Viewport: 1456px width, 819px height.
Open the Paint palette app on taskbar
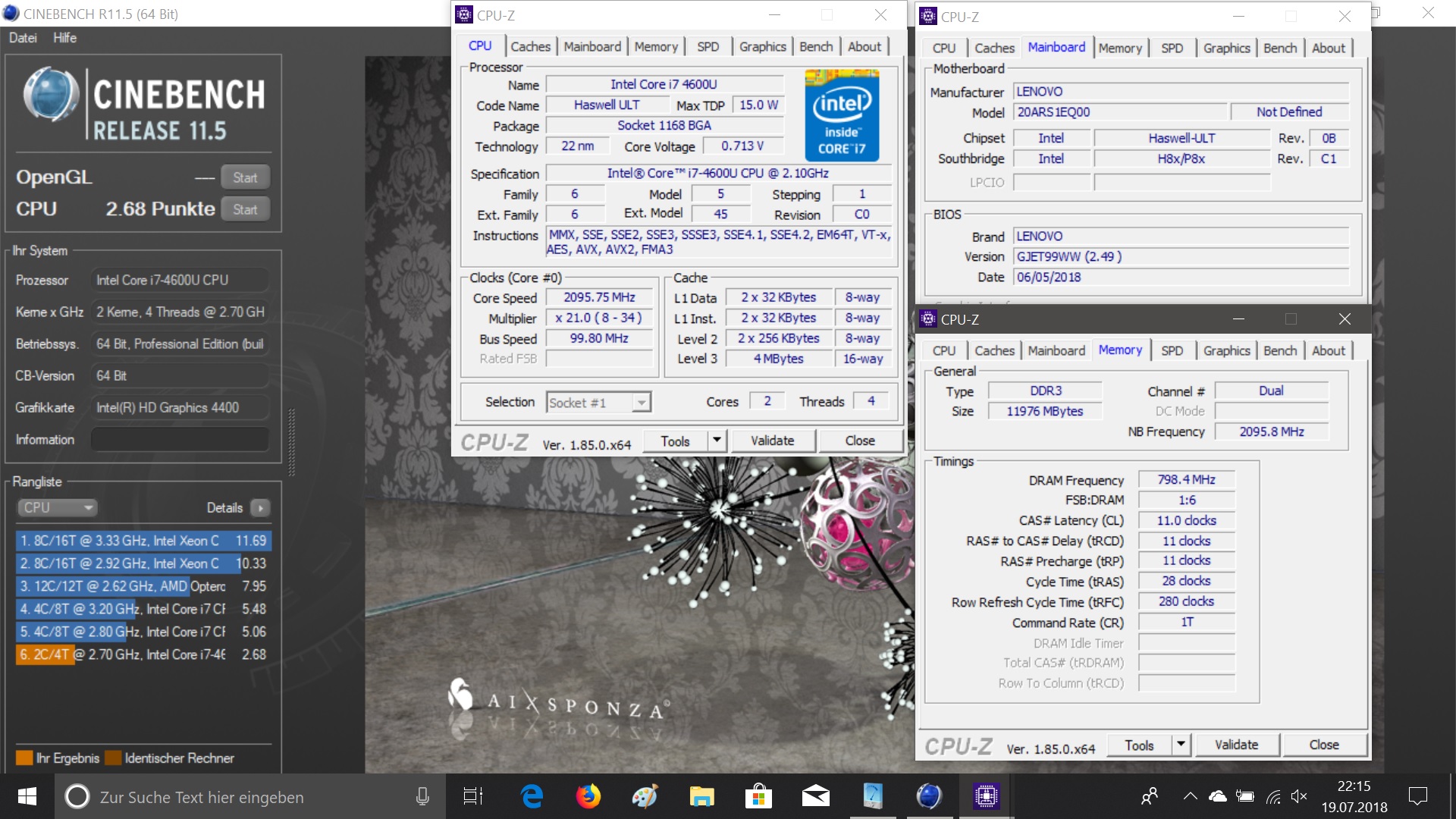[645, 796]
